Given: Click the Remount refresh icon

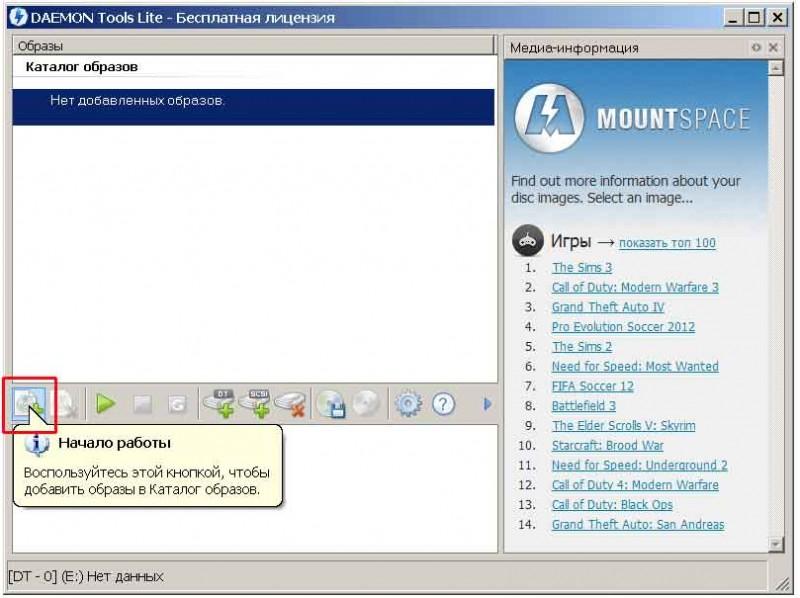Looking at the screenshot, I should 177,405.
